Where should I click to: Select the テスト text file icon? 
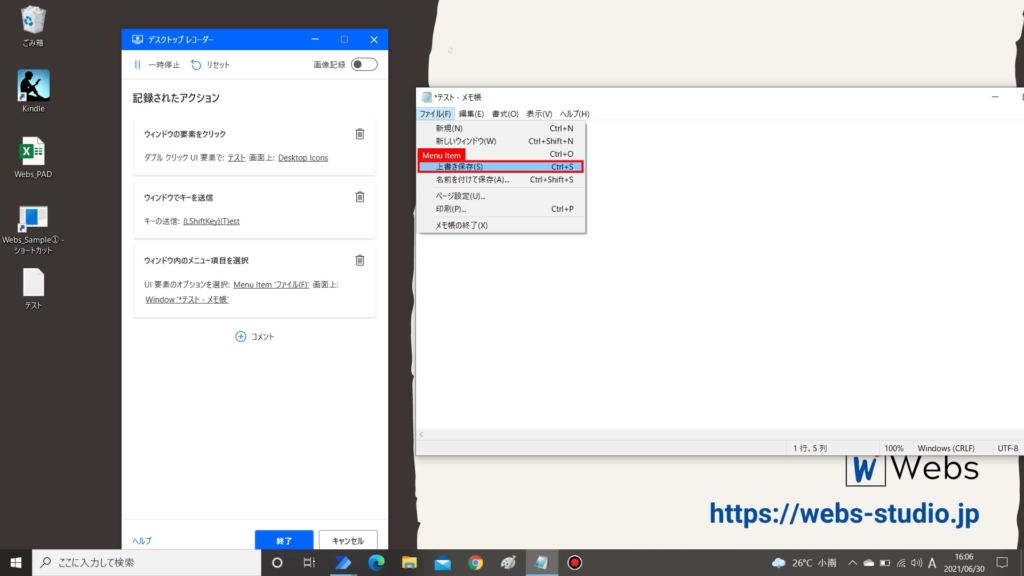tap(33, 289)
